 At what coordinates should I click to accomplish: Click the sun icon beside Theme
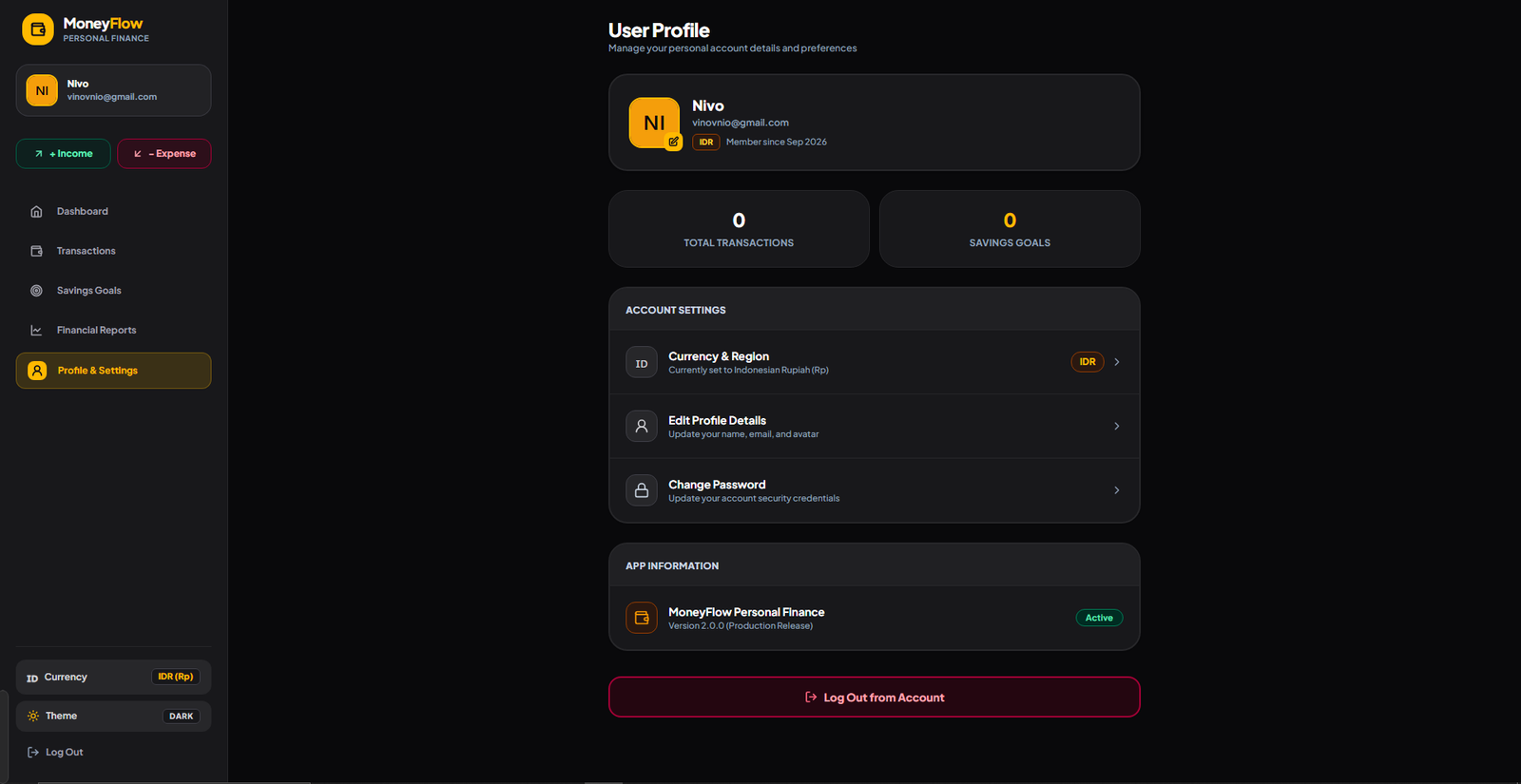33,717
